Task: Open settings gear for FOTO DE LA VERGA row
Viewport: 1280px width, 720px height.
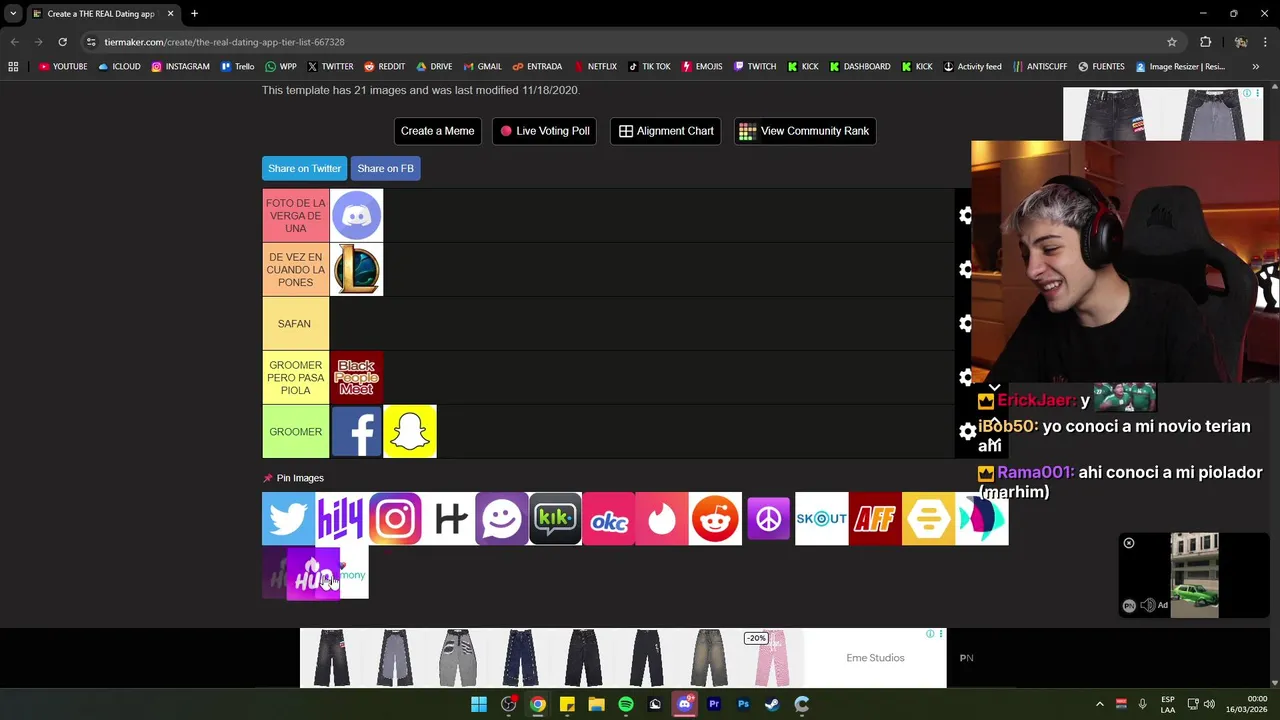Action: point(966,215)
